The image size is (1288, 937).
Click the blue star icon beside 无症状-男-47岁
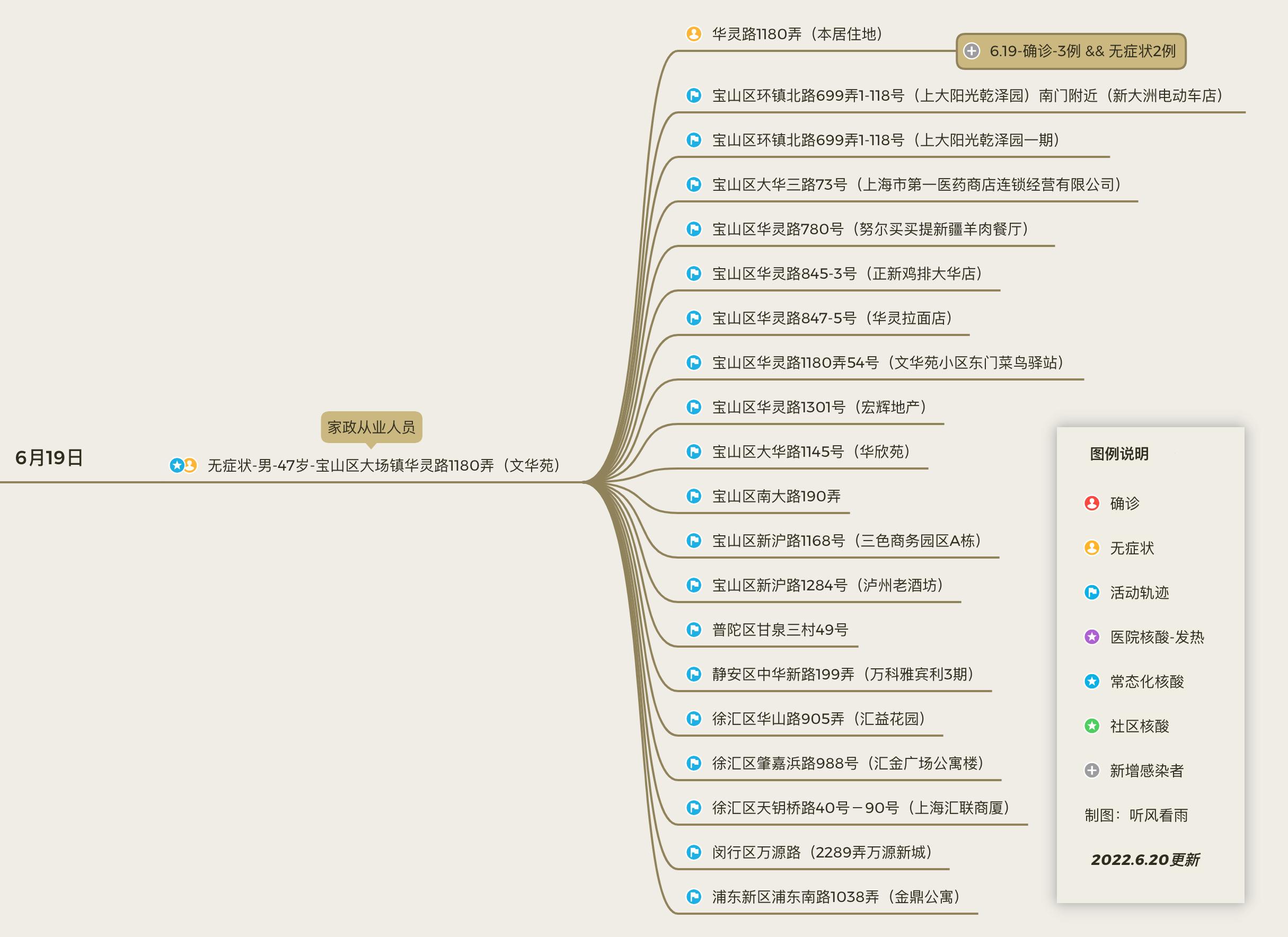[177, 466]
